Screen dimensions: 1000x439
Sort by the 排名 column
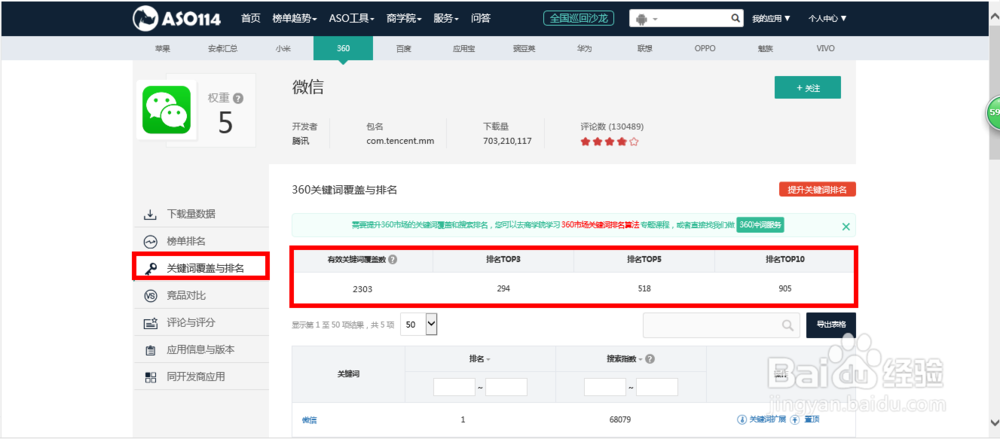click(480, 359)
